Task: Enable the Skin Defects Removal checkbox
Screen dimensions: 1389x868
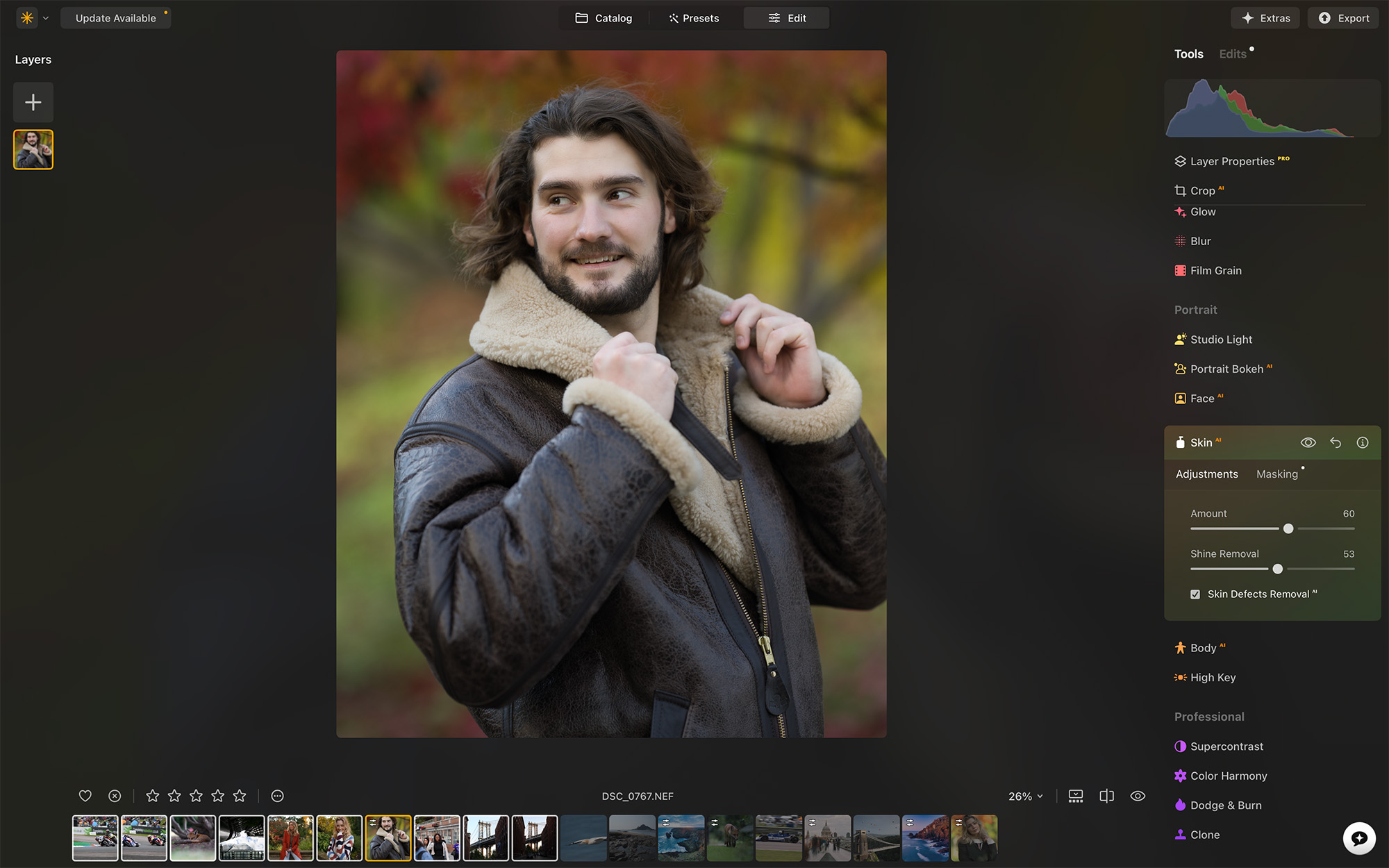Action: coord(1195,594)
